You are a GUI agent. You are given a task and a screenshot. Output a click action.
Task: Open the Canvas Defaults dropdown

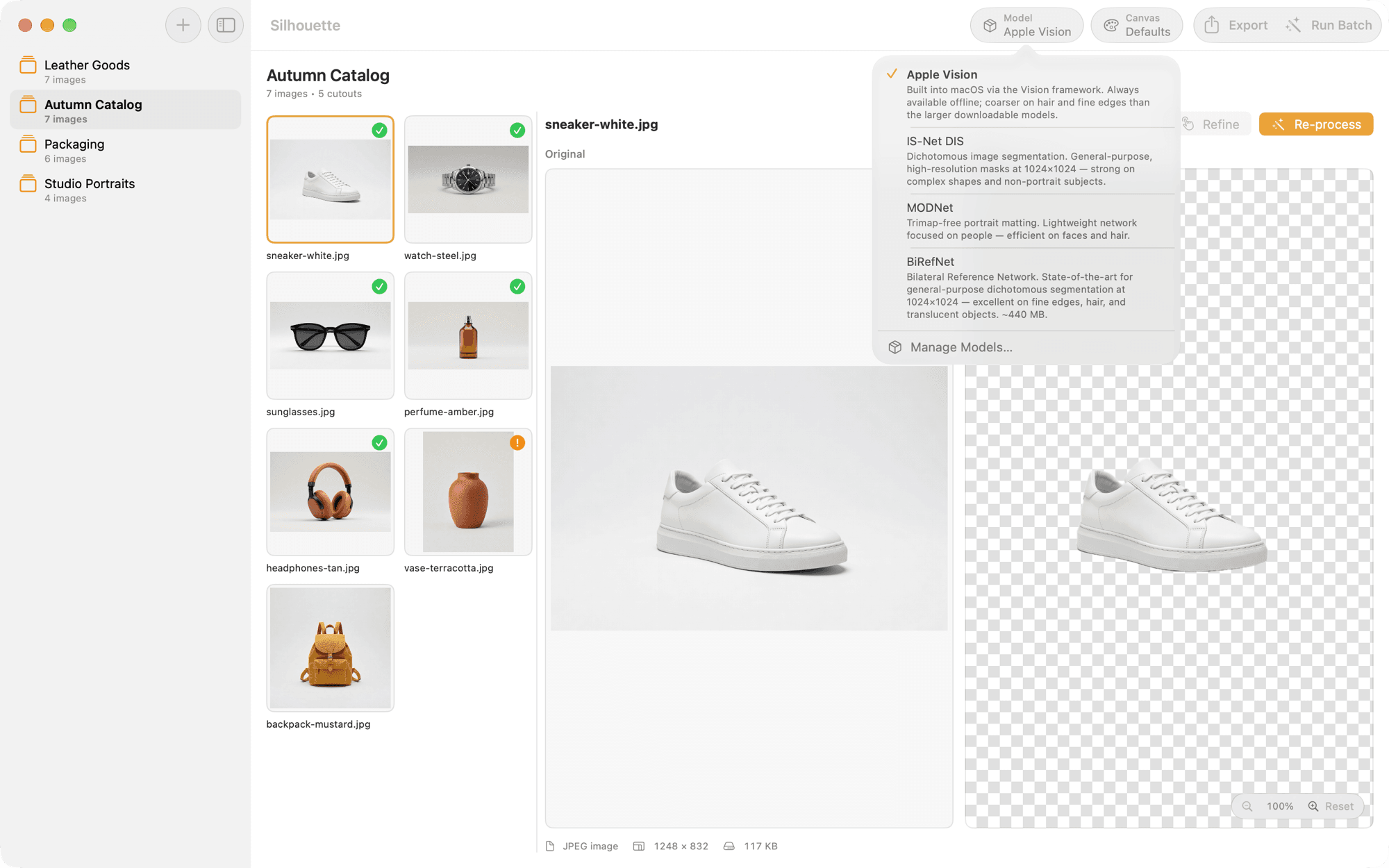(x=1137, y=25)
